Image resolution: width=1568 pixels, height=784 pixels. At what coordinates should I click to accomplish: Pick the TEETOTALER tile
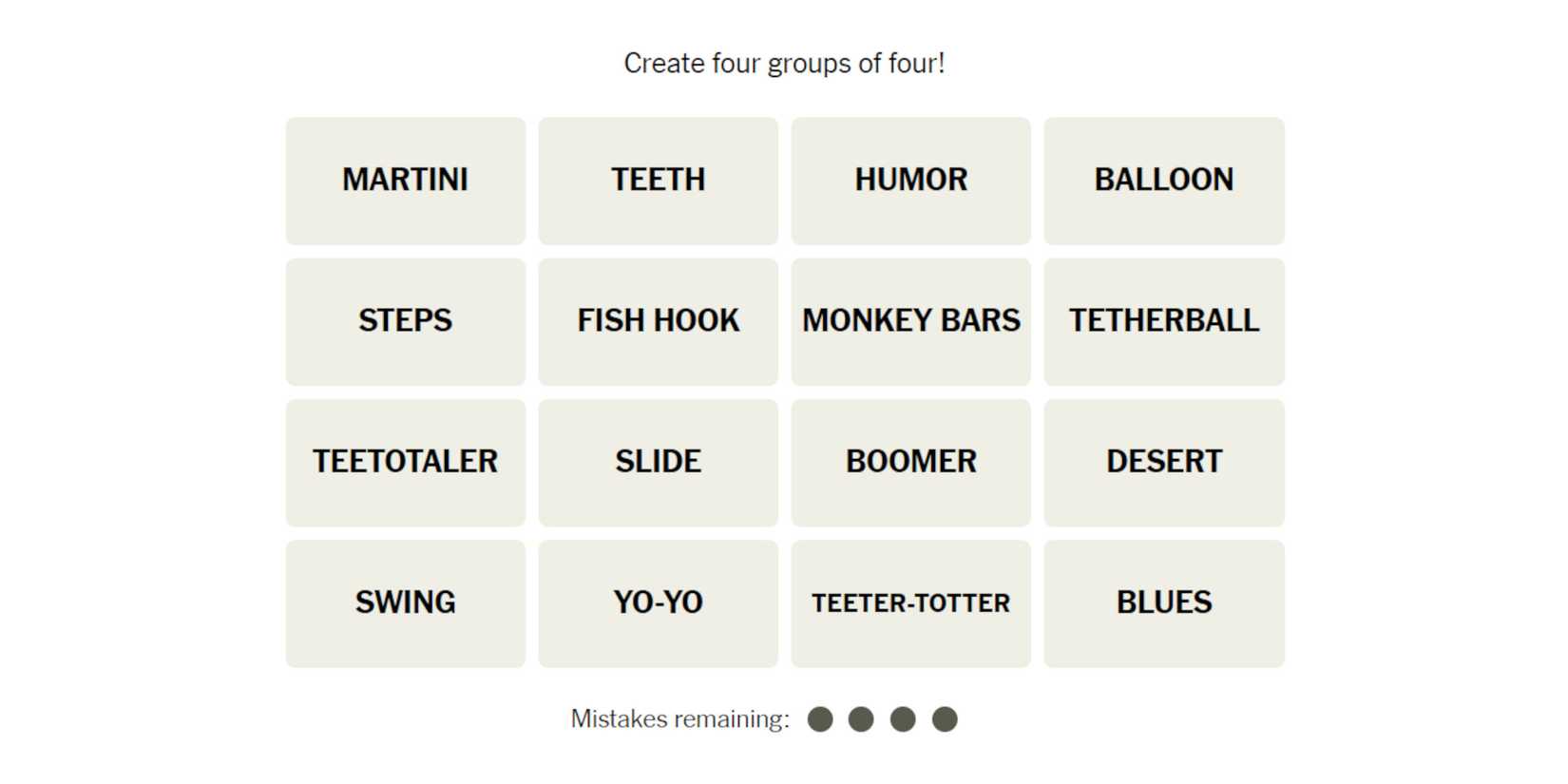tap(405, 462)
